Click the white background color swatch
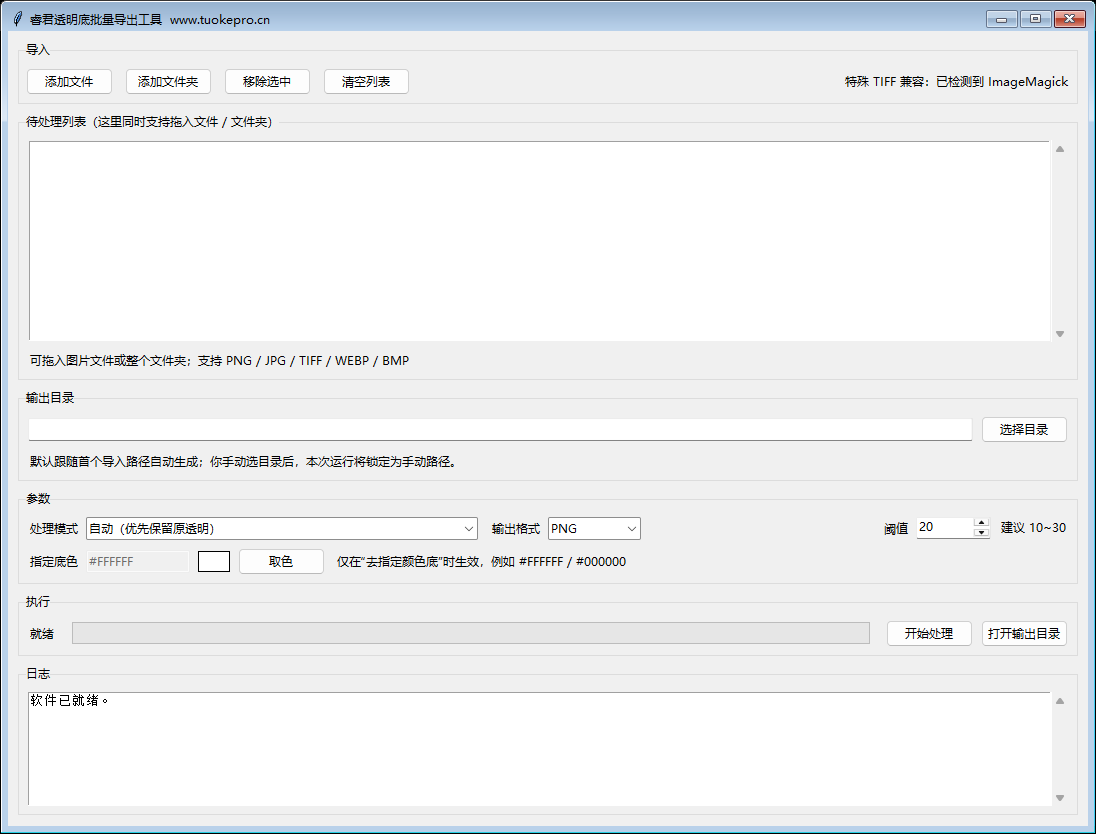1096x834 pixels. point(214,561)
